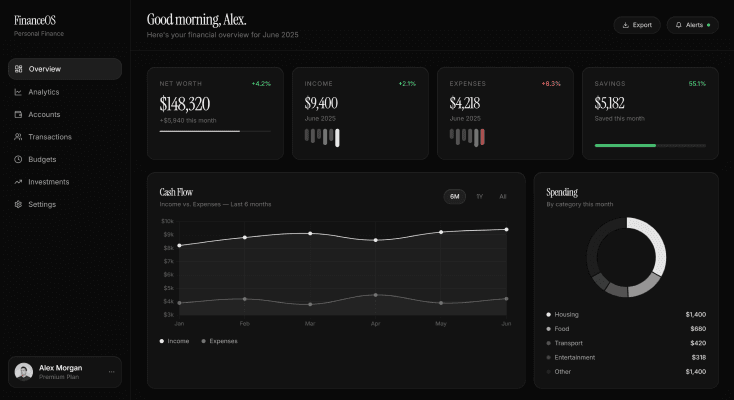Image resolution: width=734 pixels, height=400 pixels.
Task: Click the Analytics chart icon
Action: 18,92
